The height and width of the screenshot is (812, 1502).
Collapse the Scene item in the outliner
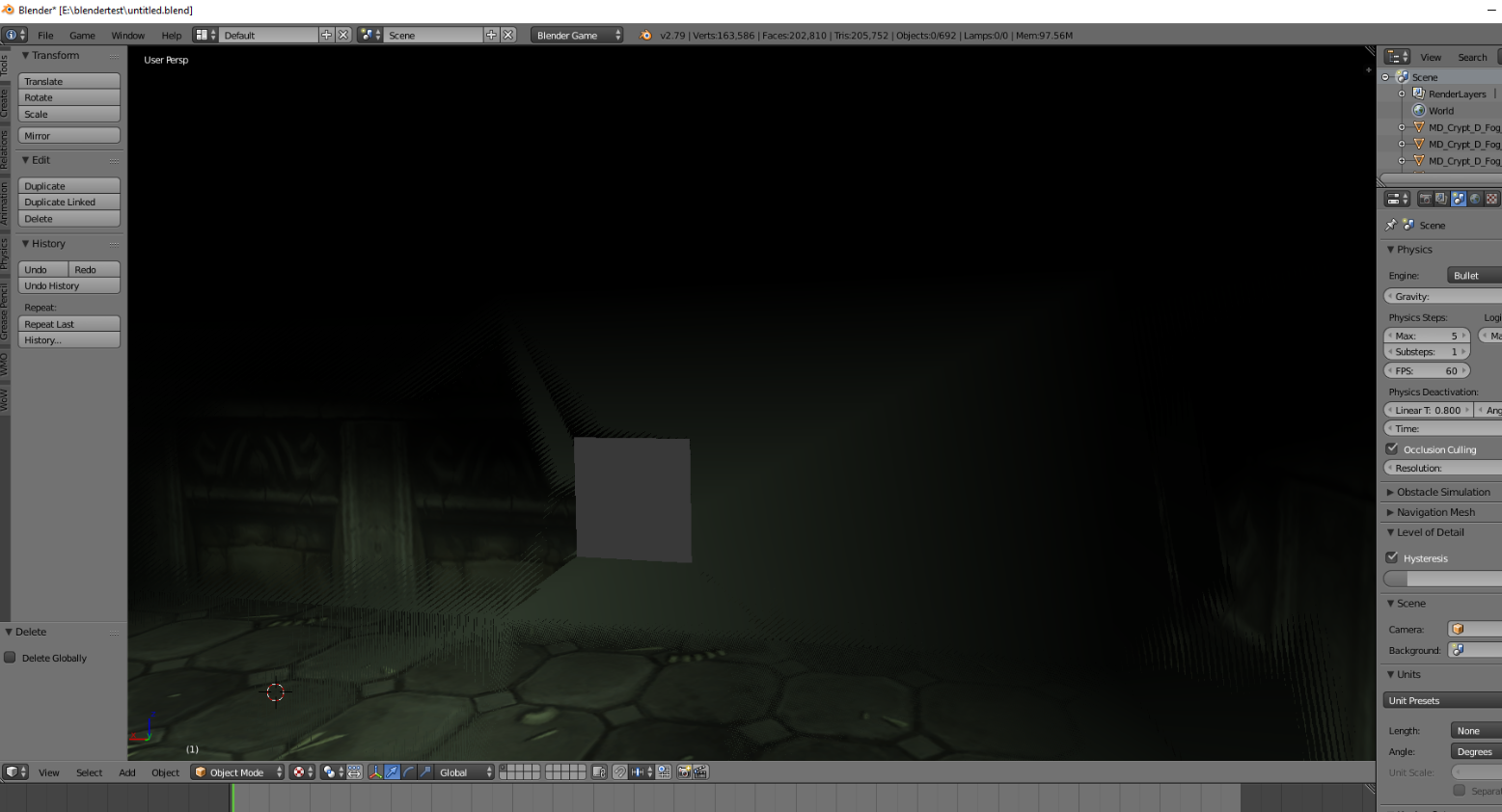(1383, 77)
